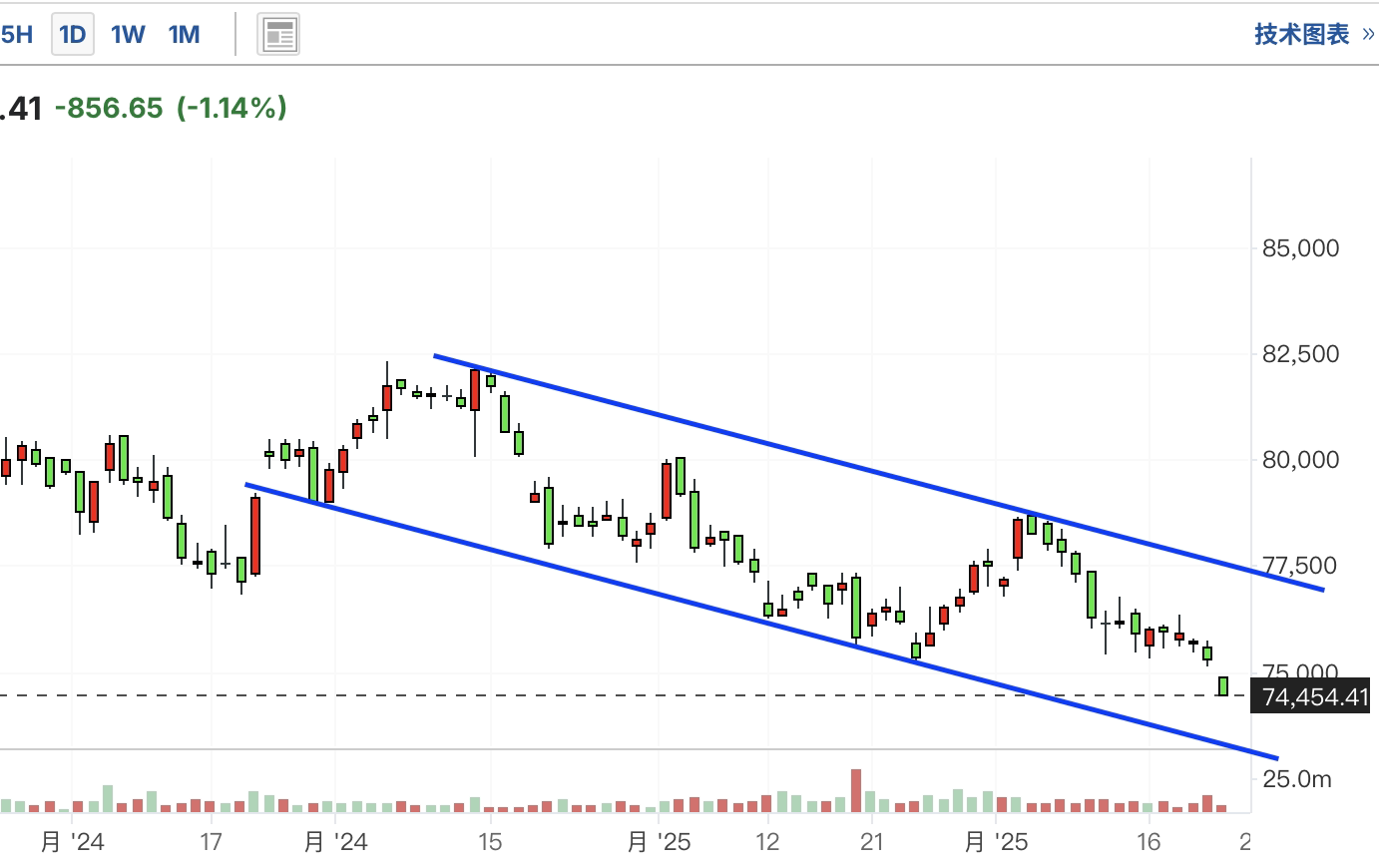Click the -856.65 price change value

click(x=109, y=108)
